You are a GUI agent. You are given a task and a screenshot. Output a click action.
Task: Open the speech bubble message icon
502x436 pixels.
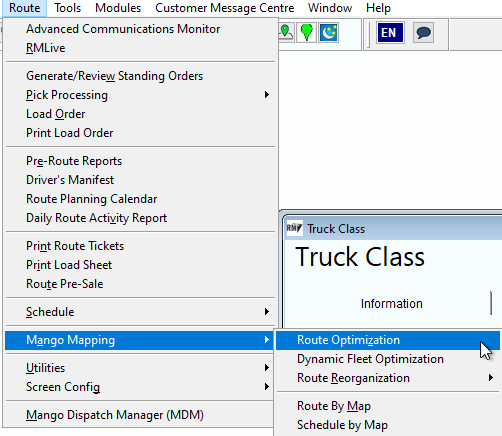pyautogui.click(x=423, y=33)
